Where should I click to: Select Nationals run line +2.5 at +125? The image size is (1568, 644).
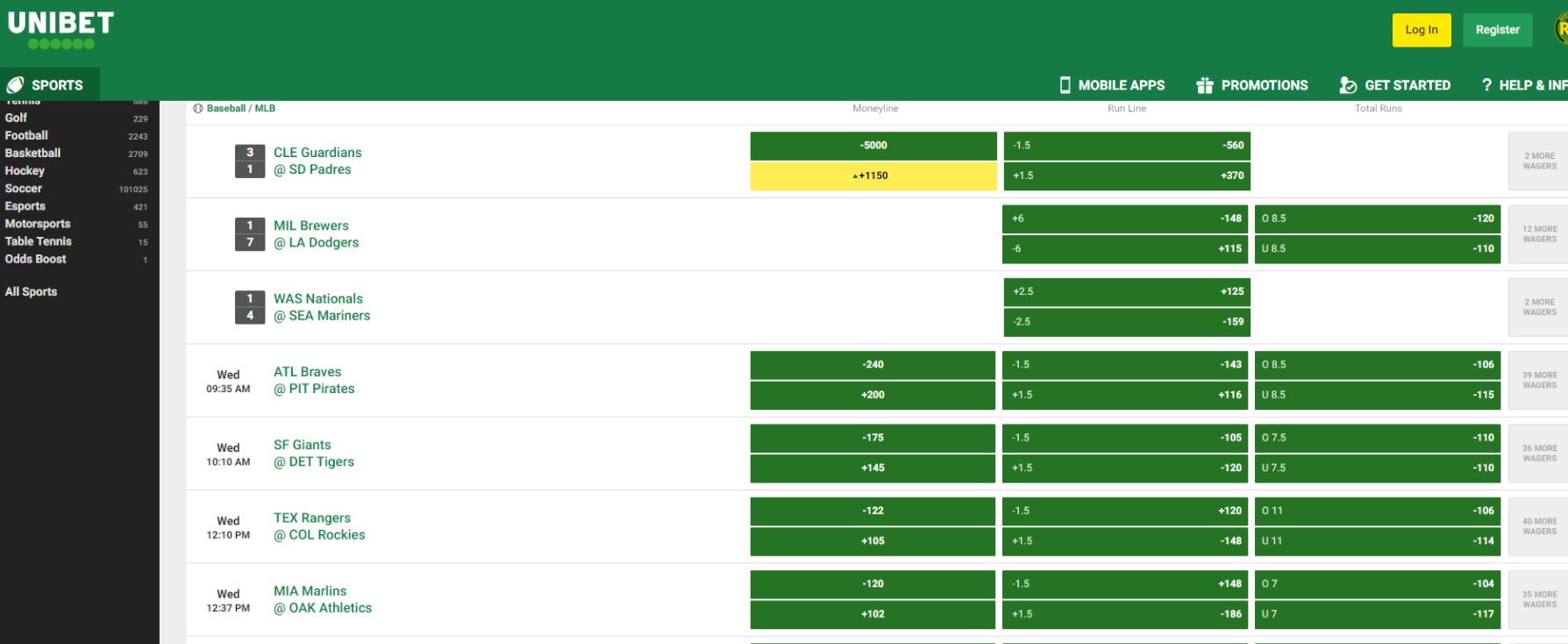pos(1126,291)
